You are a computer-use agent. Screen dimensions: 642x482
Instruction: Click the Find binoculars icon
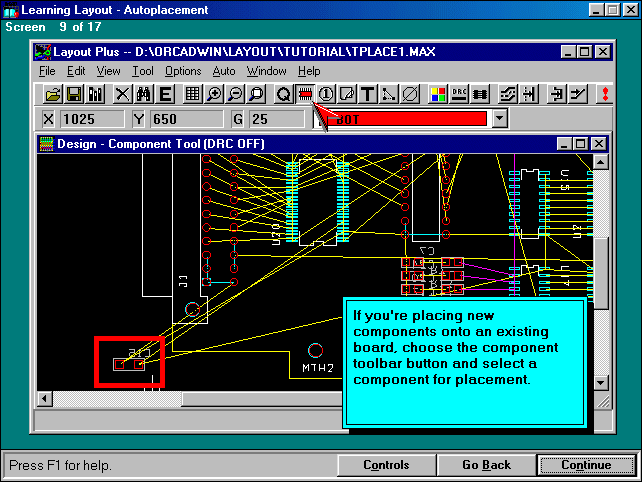click(143, 94)
